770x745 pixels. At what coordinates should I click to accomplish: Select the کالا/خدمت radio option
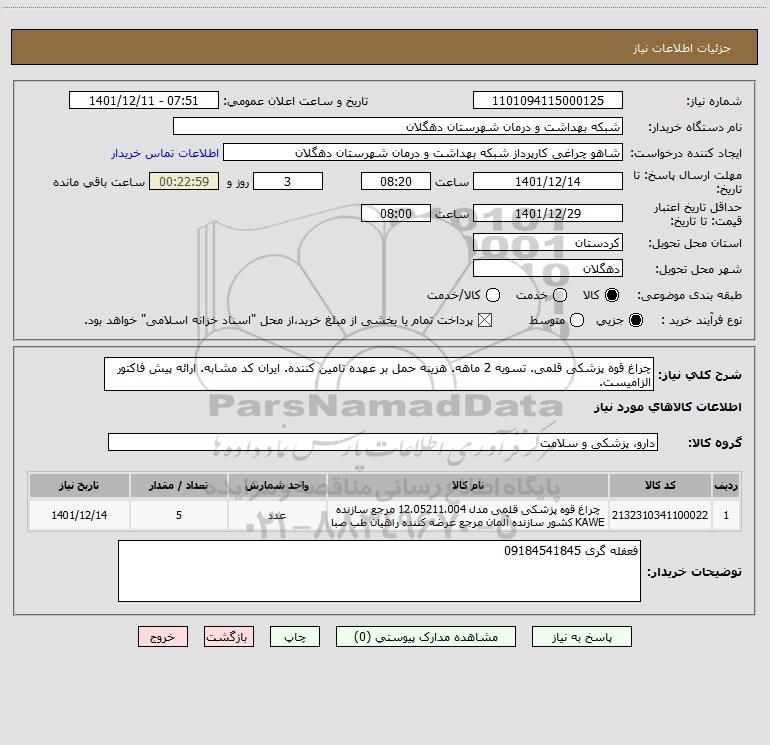[x=493, y=295]
